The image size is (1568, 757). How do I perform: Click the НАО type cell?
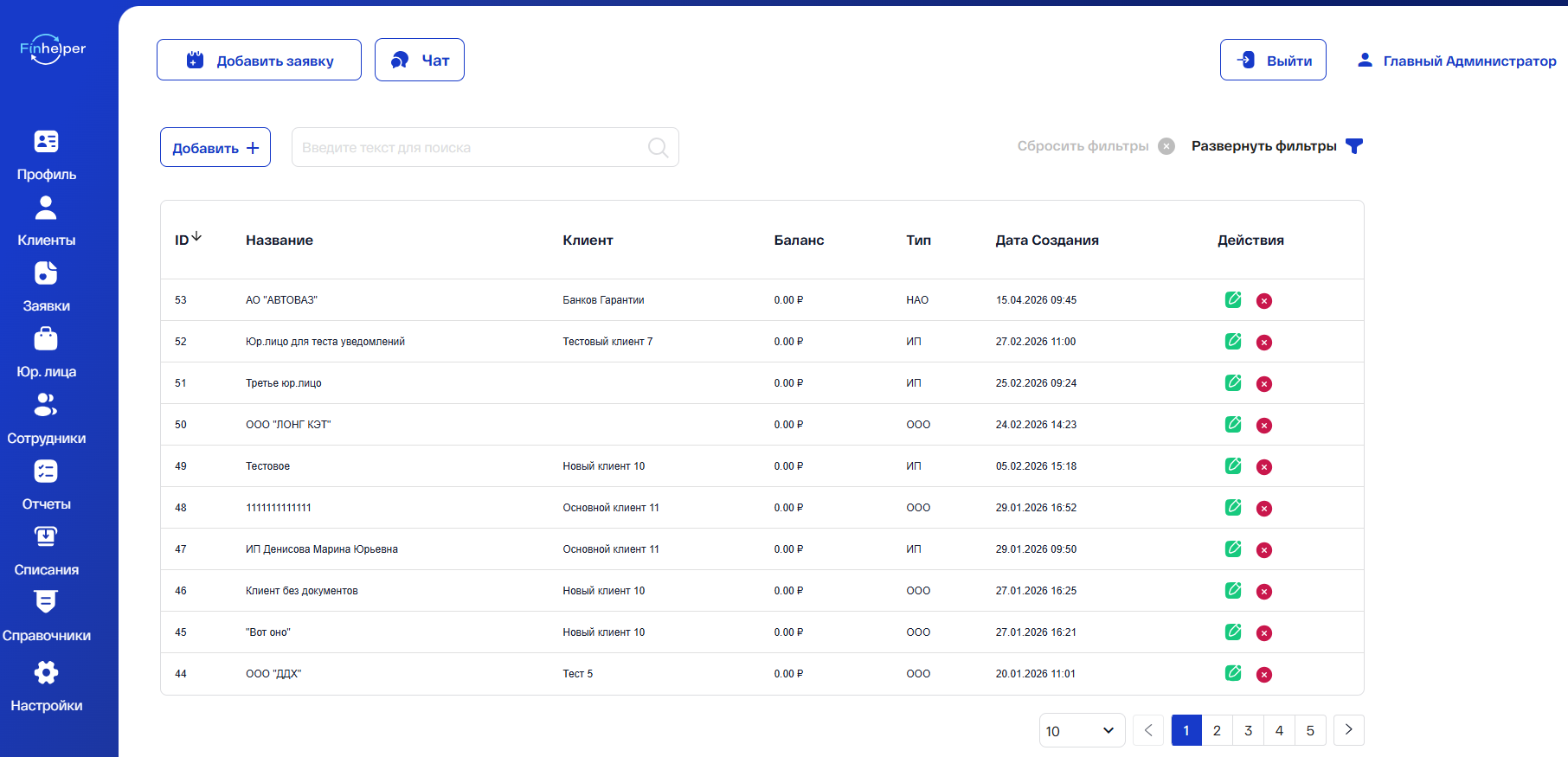[917, 300]
